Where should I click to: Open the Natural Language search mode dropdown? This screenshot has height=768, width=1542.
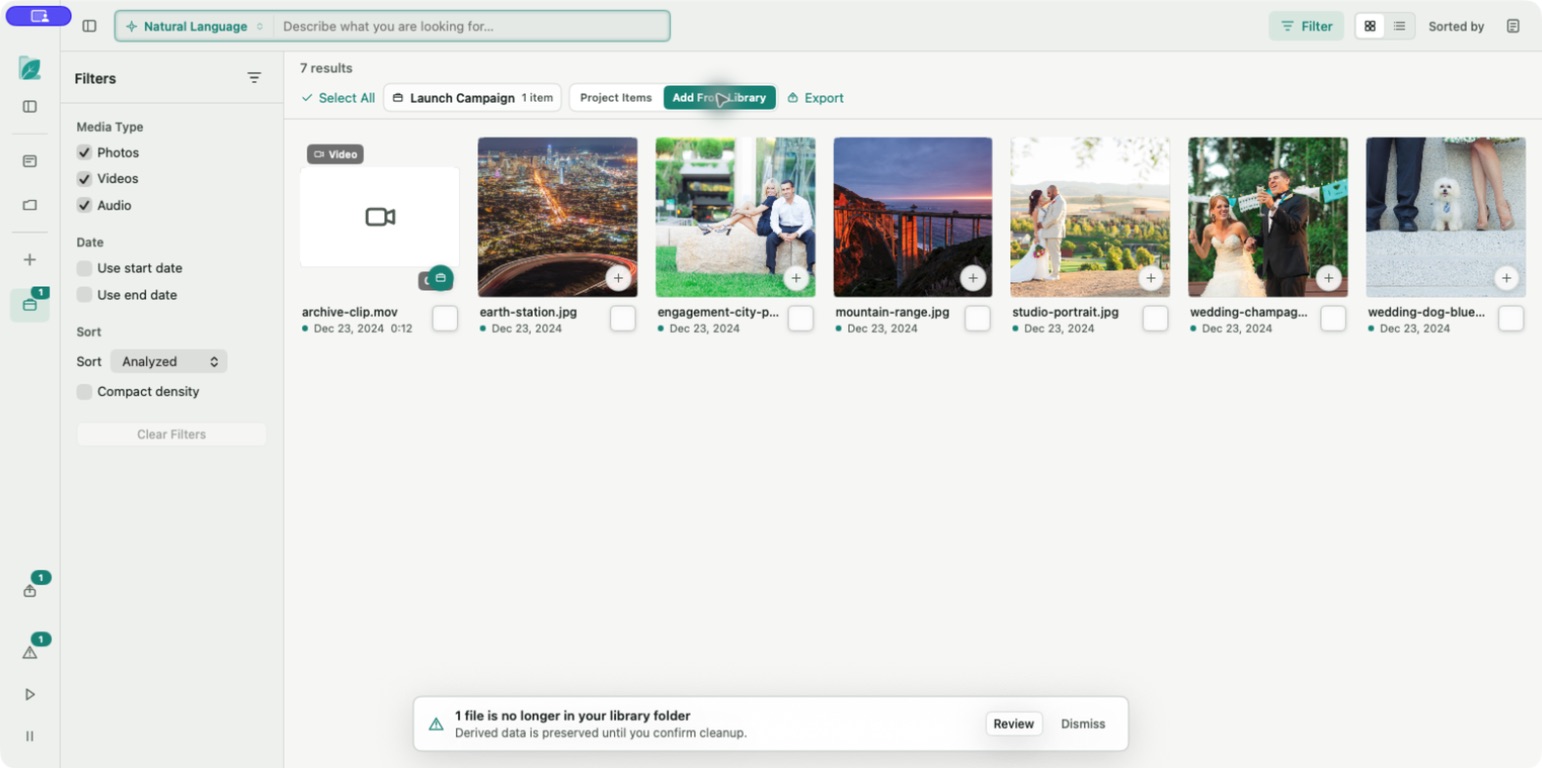pyautogui.click(x=195, y=26)
